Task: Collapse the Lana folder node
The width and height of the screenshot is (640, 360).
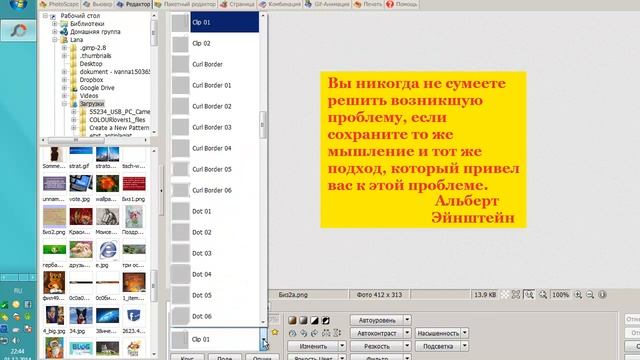Action: tap(55, 40)
